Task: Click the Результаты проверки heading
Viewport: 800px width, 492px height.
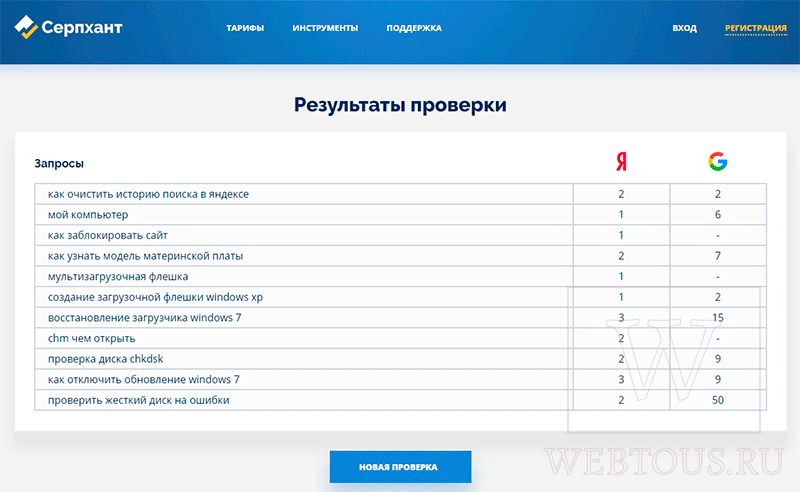Action: click(x=400, y=105)
